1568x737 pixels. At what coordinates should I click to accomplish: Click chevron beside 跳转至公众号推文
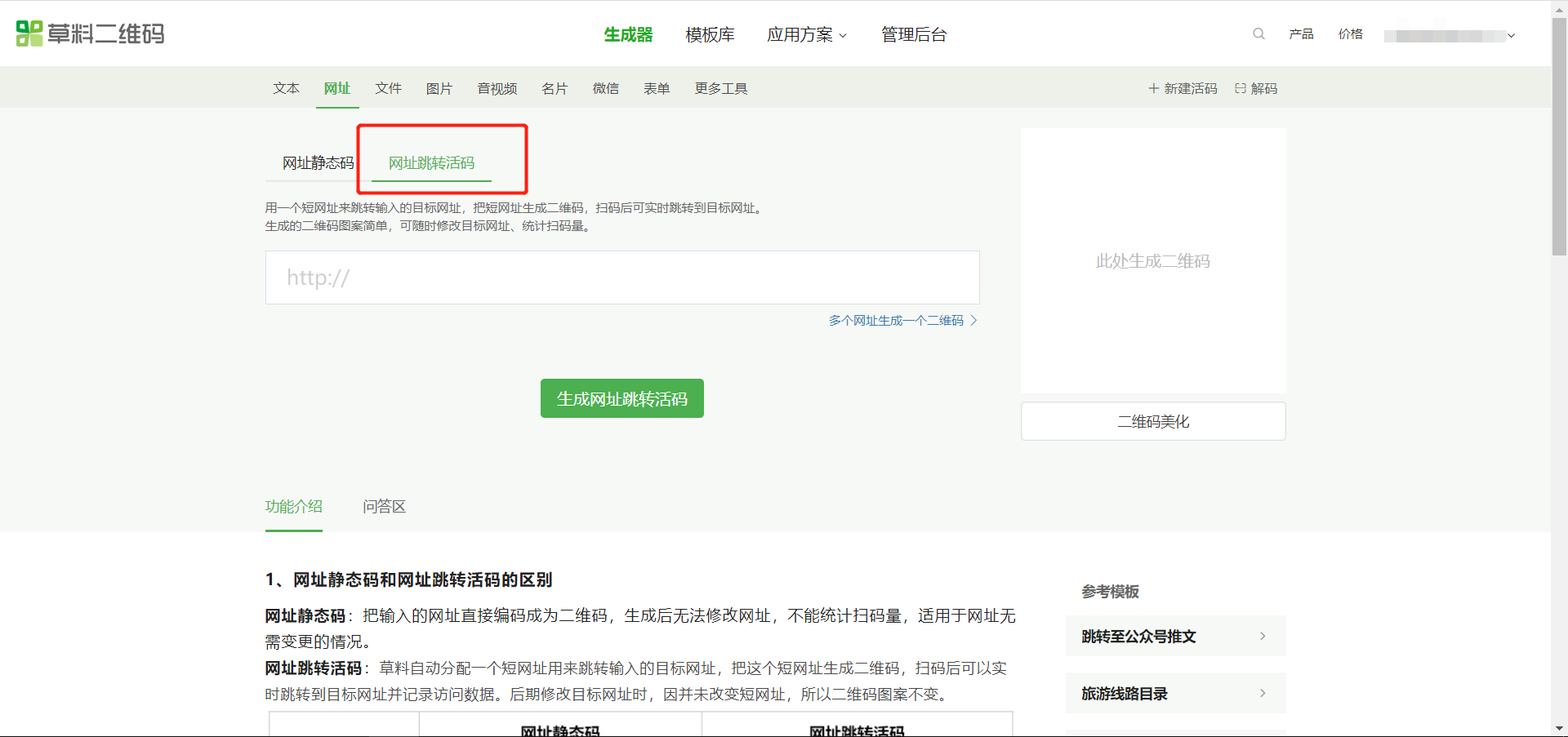1263,636
